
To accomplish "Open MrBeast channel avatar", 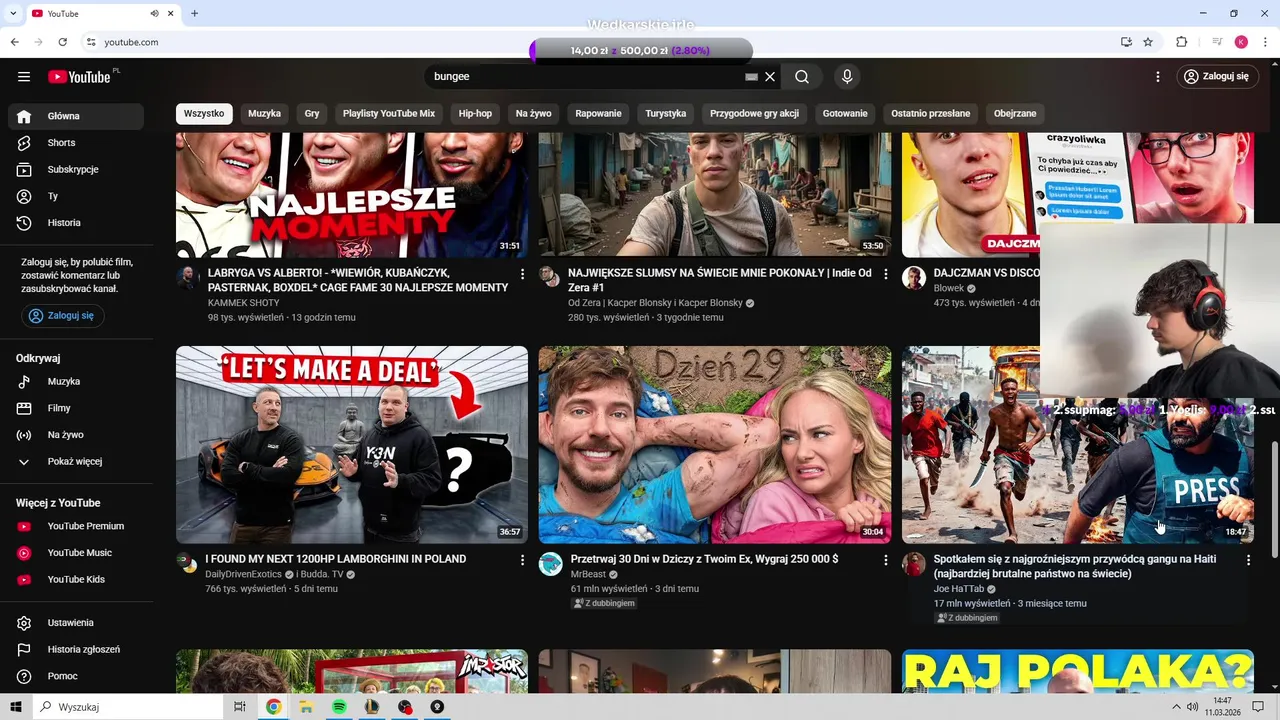I will (x=551, y=564).
